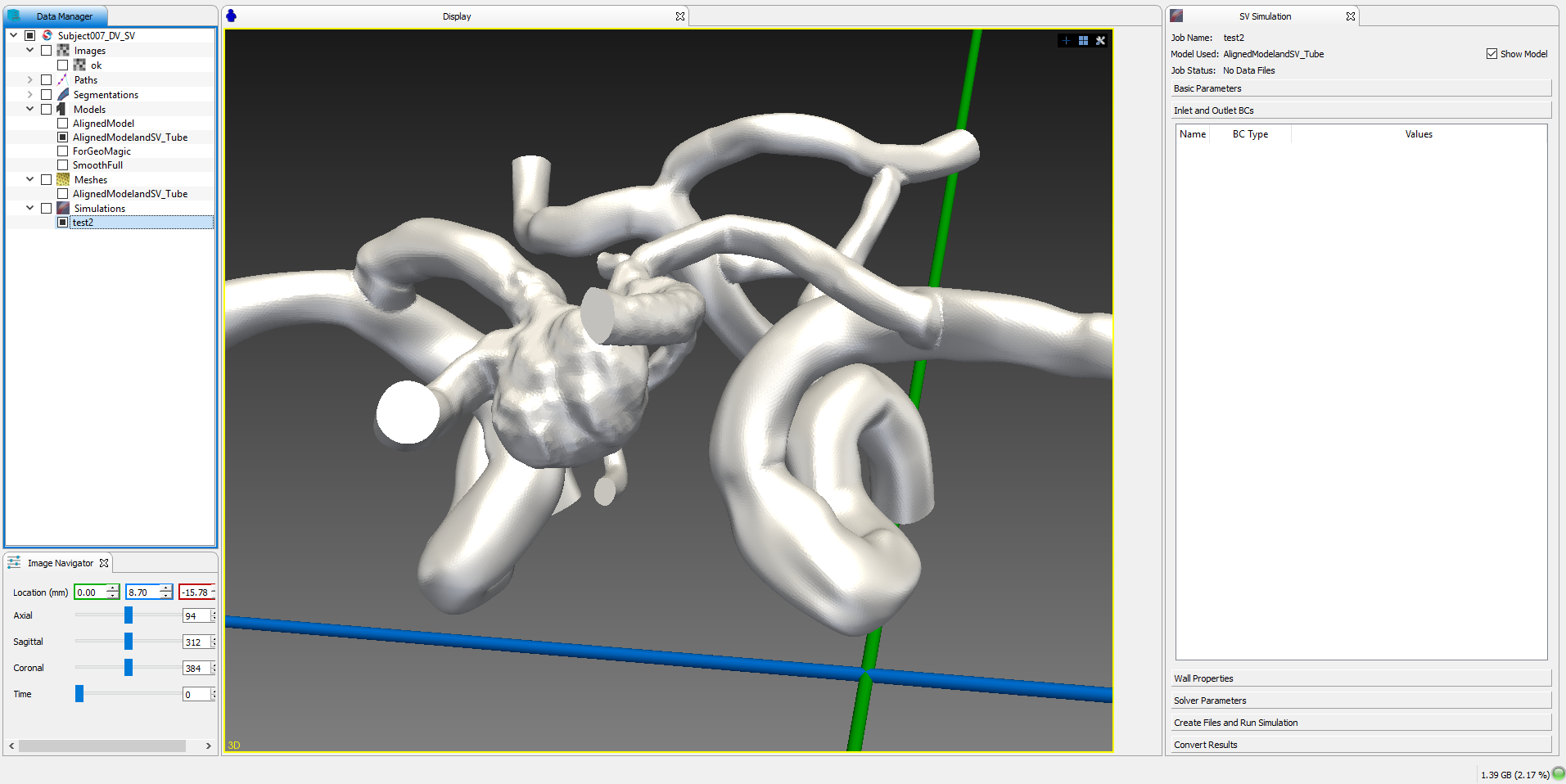Image resolution: width=1566 pixels, height=784 pixels.
Task: Click the memory usage indicator icon
Action: [1559, 773]
